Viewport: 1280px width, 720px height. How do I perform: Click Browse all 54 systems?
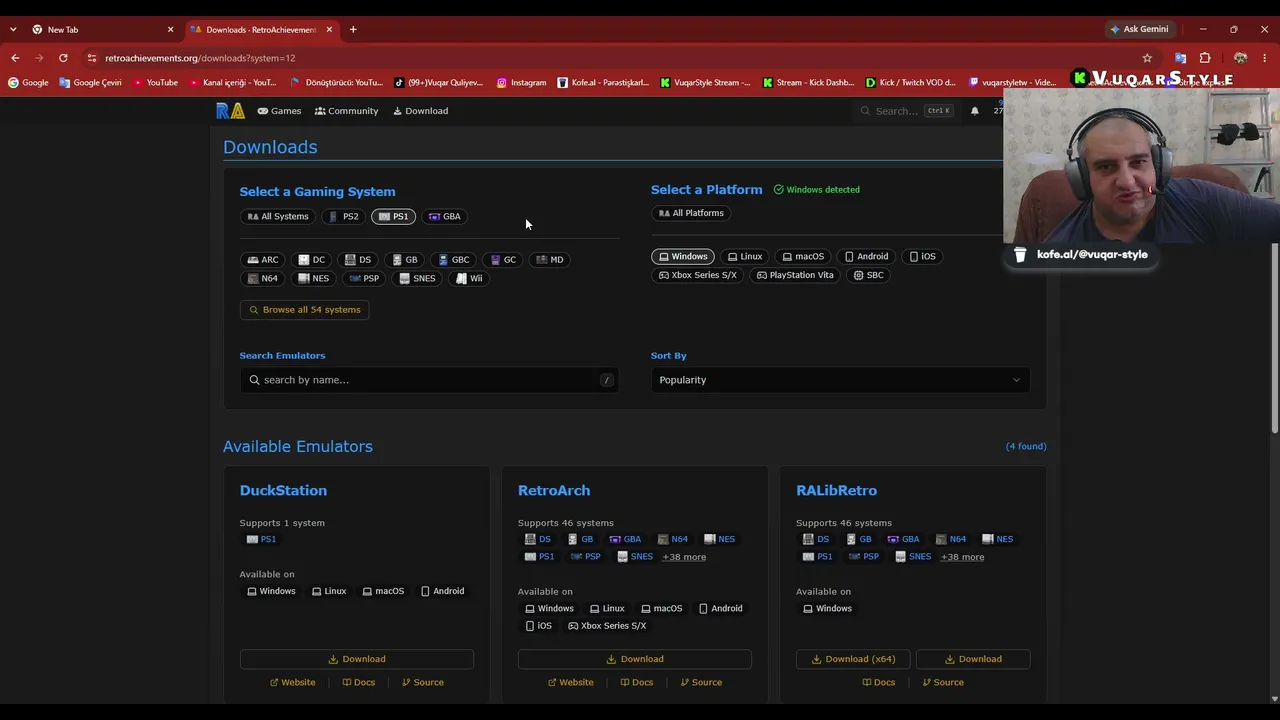pos(305,310)
